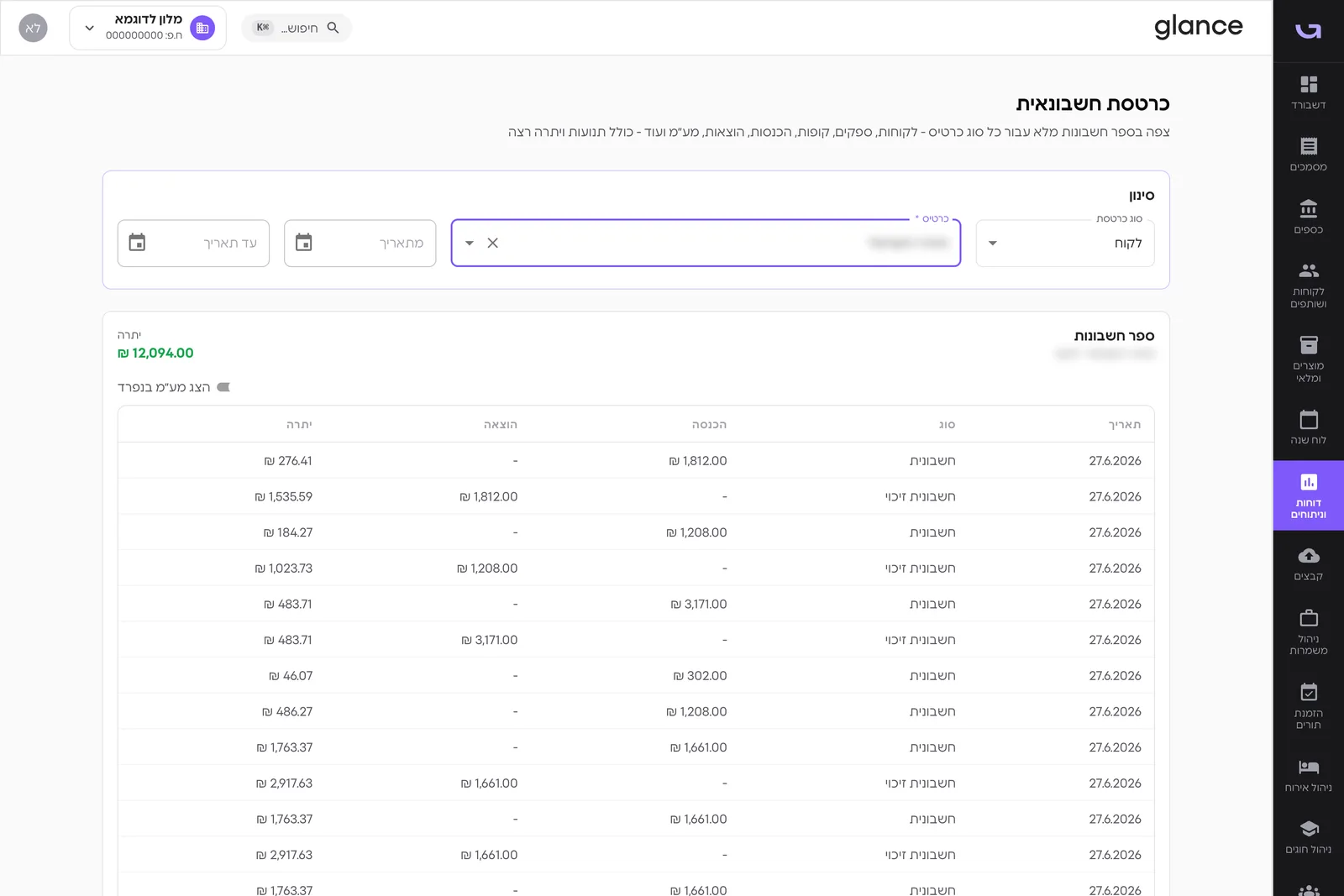Click the הוצאה column header
Image resolution: width=1344 pixels, height=896 pixels.
coord(501,425)
